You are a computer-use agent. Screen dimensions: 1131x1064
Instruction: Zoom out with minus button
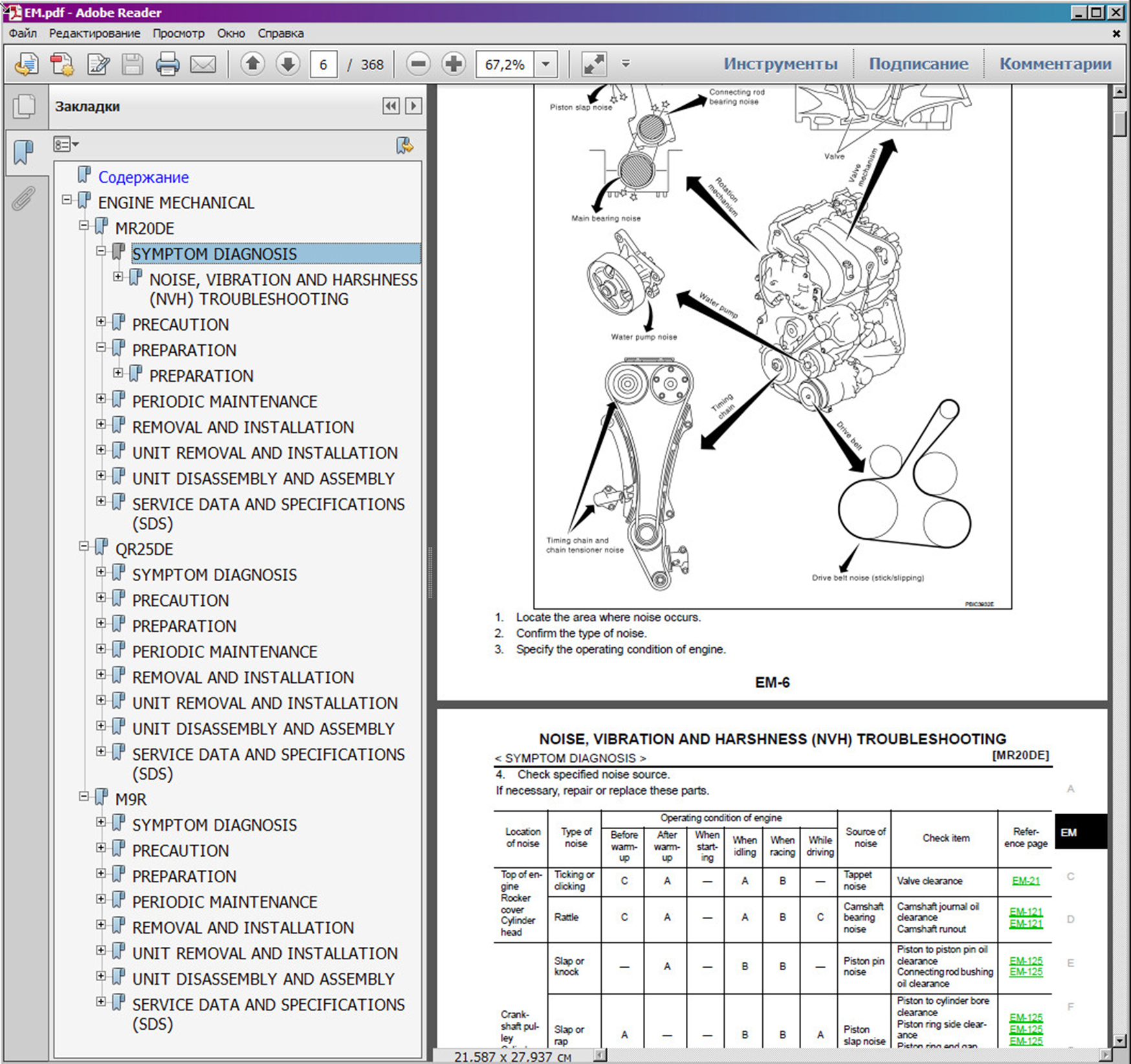(x=419, y=64)
